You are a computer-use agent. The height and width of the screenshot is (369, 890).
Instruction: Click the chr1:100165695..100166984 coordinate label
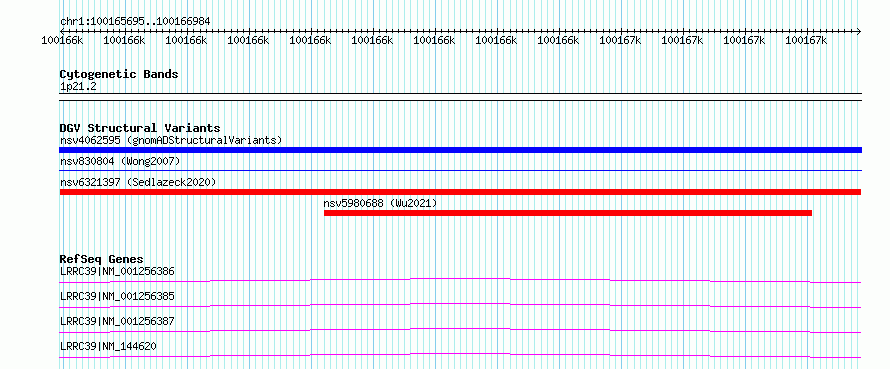[x=135, y=22]
